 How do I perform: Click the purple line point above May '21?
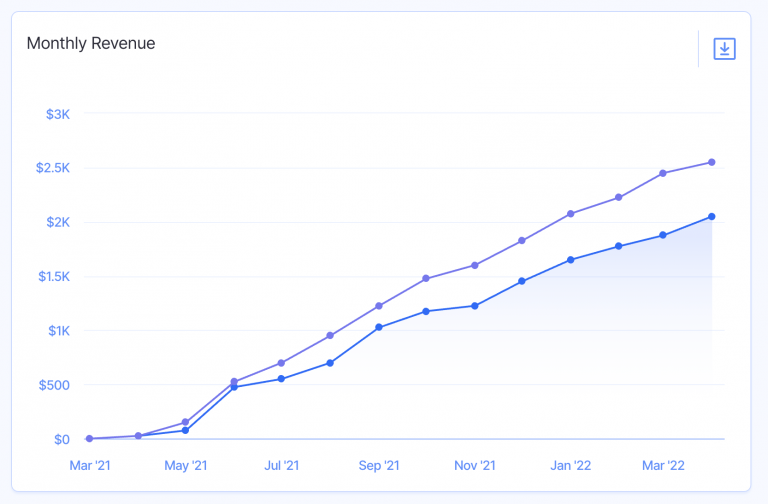tap(185, 422)
